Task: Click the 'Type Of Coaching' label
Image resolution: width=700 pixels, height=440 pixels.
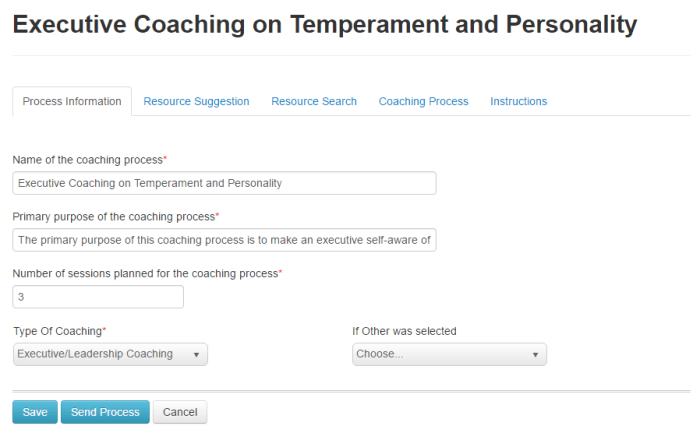Action: 58,331
